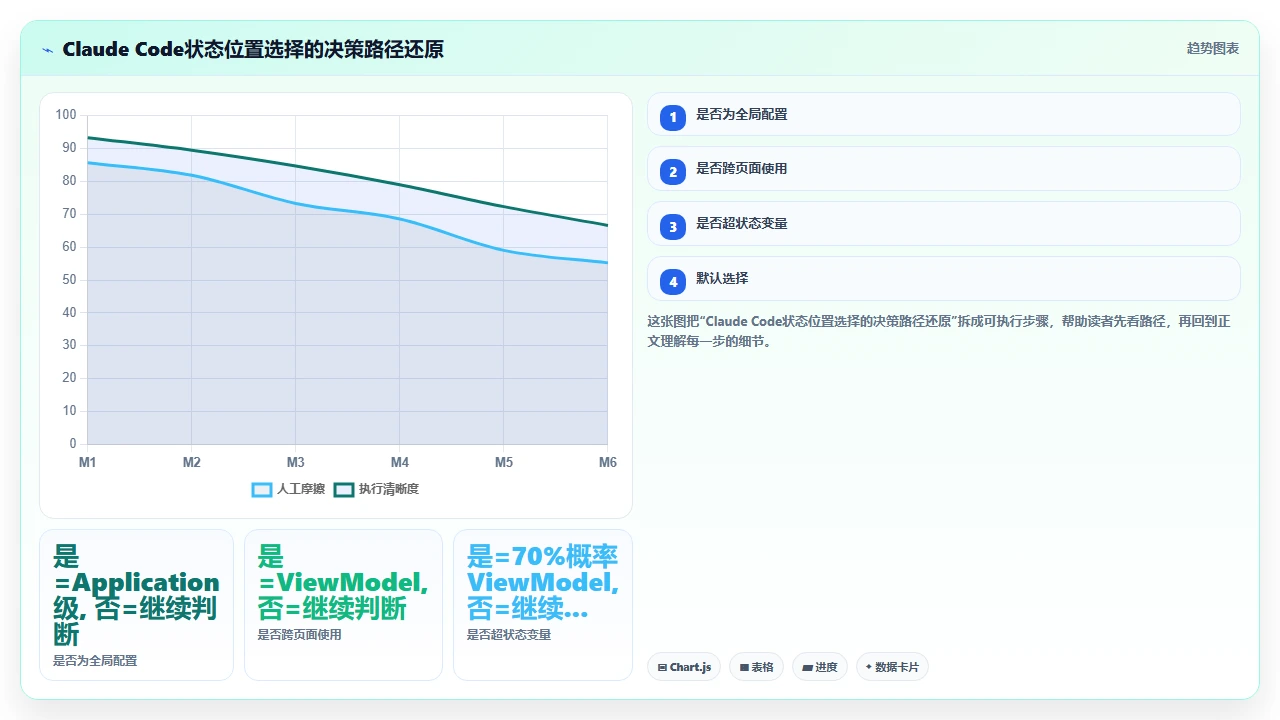The image size is (1280, 720).
Task: Click step number 2 badge
Action: click(673, 172)
